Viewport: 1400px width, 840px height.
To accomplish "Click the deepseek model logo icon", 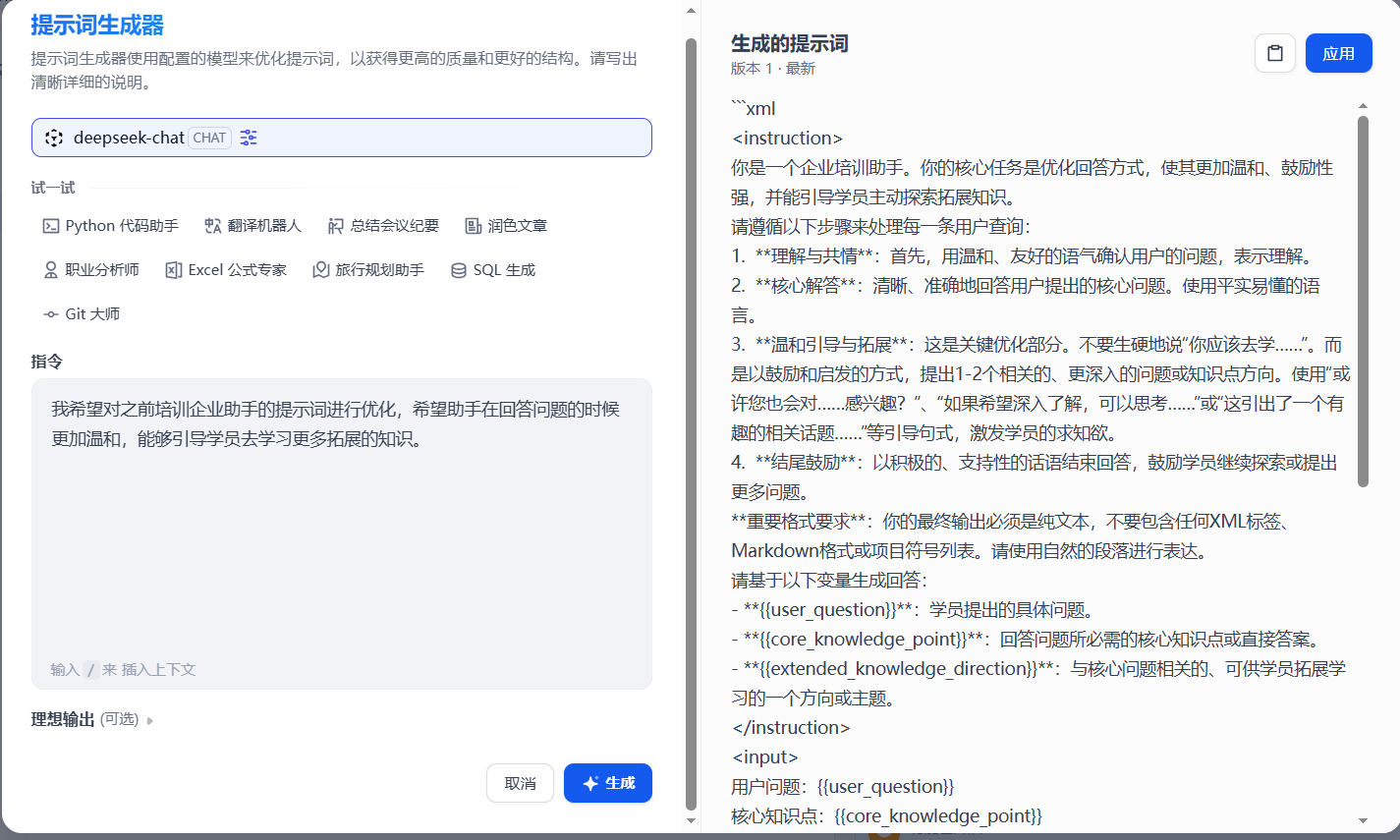I will [54, 138].
